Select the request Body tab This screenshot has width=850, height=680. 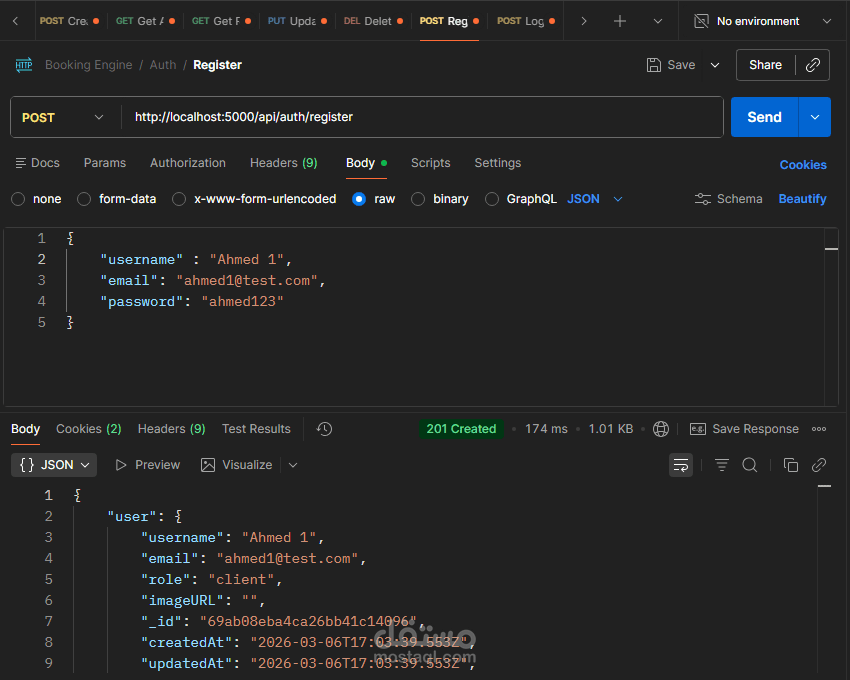(x=366, y=163)
